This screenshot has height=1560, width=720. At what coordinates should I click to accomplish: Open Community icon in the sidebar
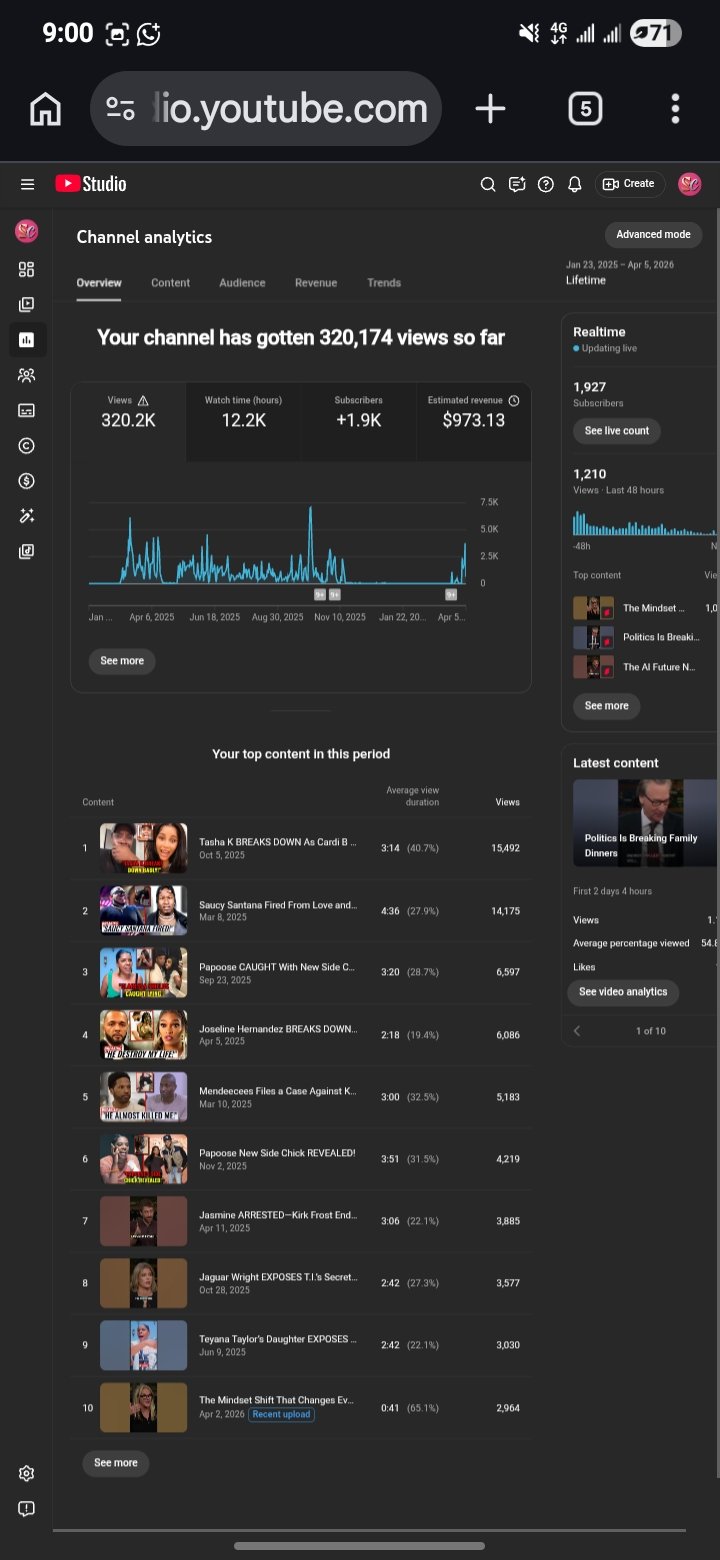click(x=27, y=375)
